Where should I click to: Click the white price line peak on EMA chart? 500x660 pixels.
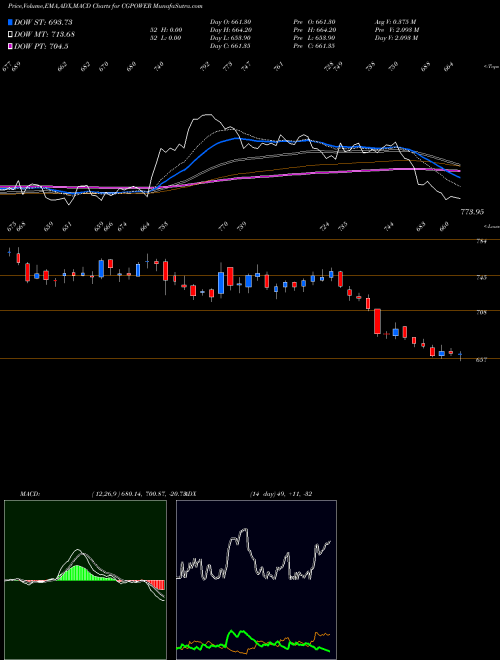pyautogui.click(x=206, y=115)
